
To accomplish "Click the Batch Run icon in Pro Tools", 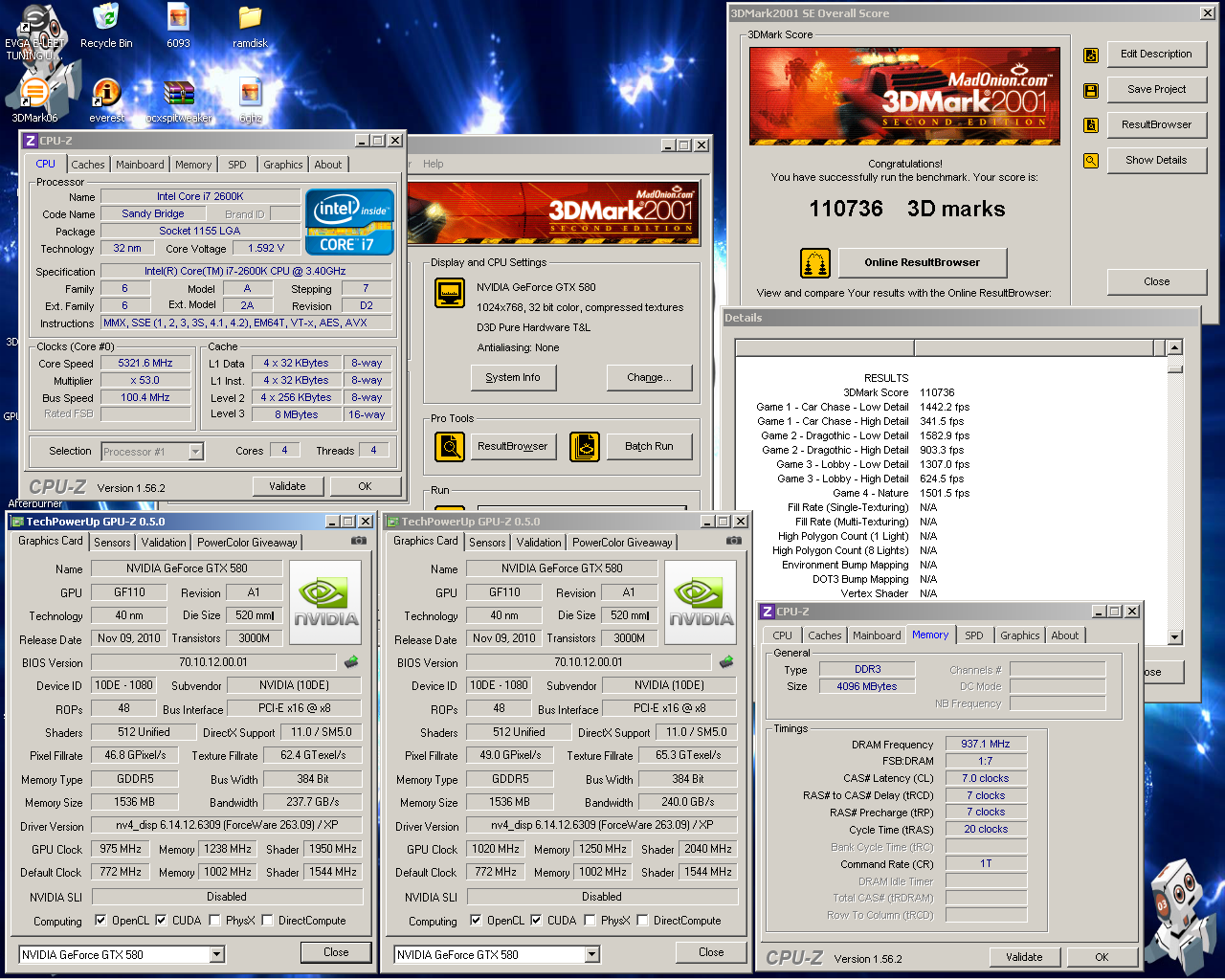I will pos(585,446).
